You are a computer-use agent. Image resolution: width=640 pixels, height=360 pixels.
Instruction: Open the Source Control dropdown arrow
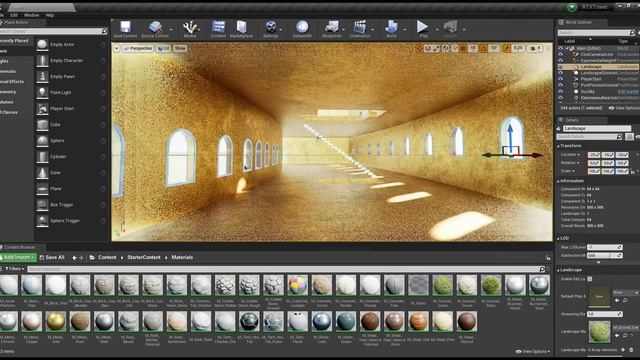pyautogui.click(x=171, y=29)
